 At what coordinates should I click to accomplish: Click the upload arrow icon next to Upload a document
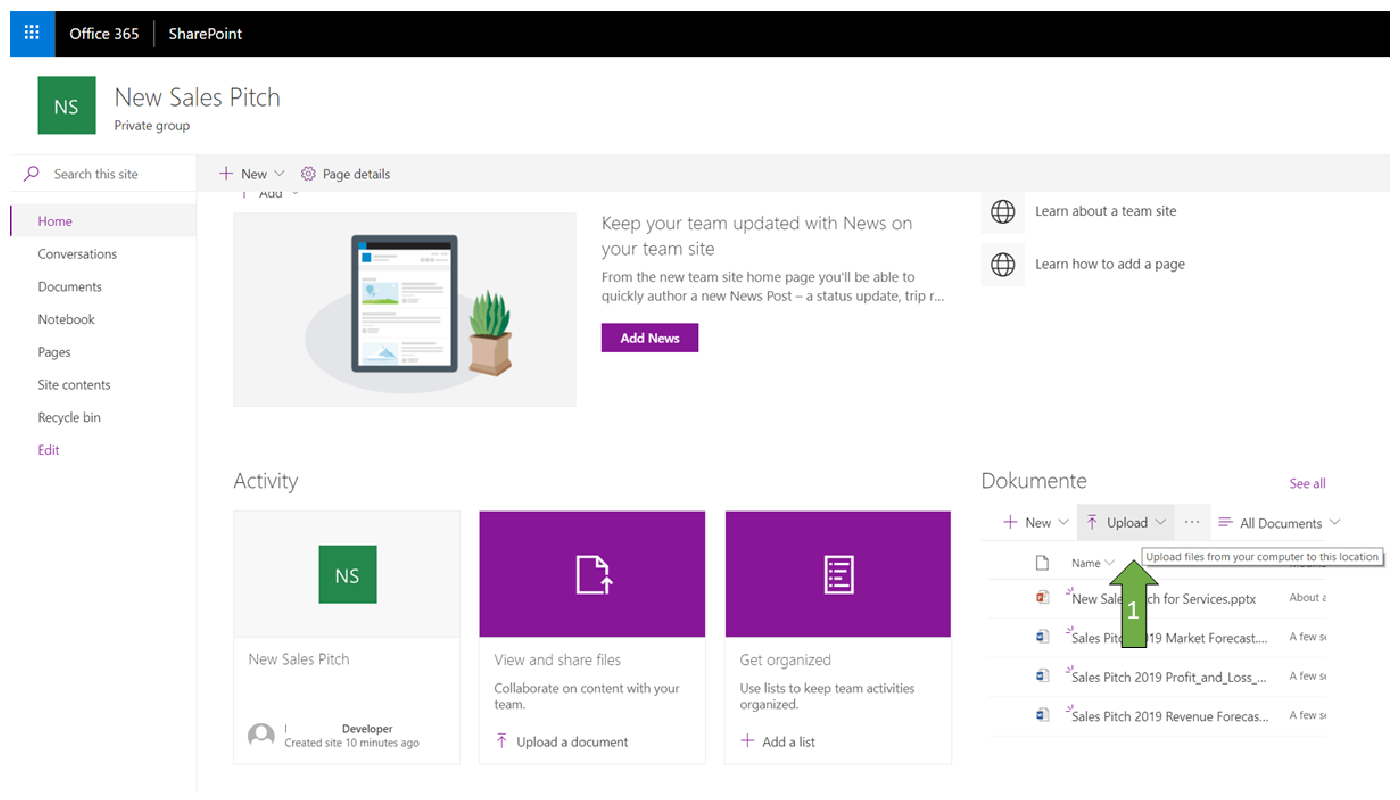[502, 741]
